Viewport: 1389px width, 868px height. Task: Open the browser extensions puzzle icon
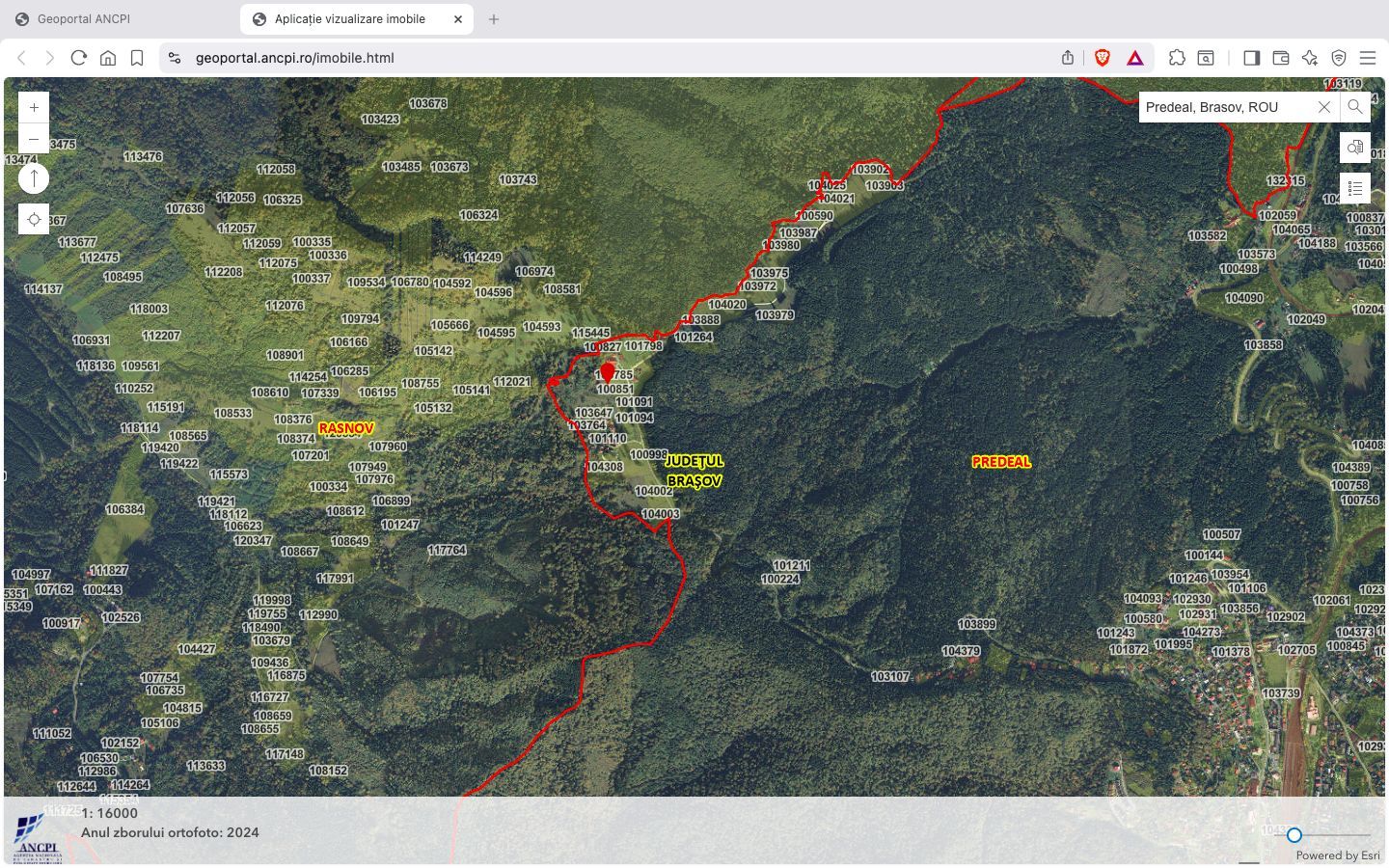(x=1177, y=58)
